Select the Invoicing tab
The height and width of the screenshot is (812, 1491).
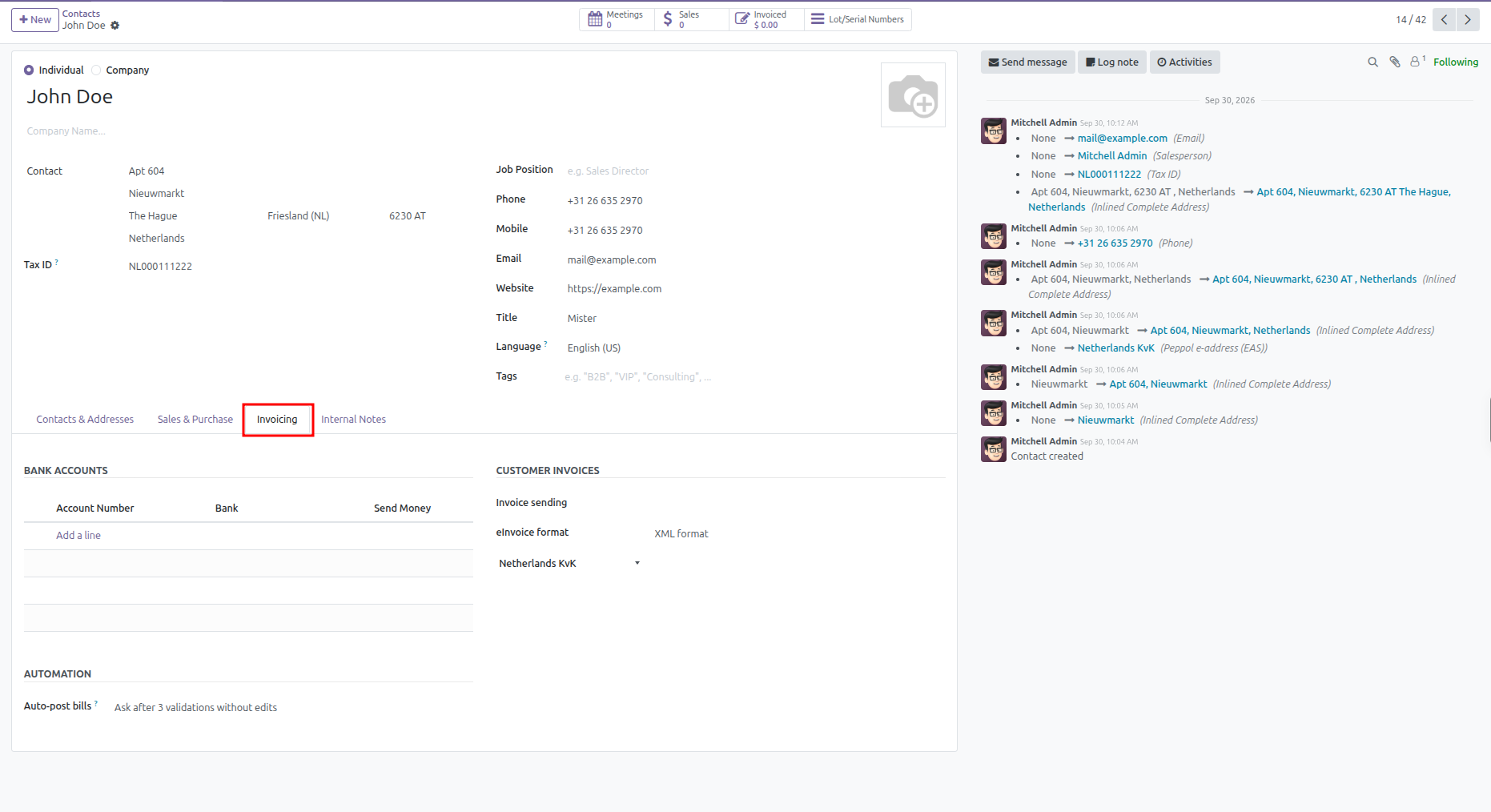[277, 420]
